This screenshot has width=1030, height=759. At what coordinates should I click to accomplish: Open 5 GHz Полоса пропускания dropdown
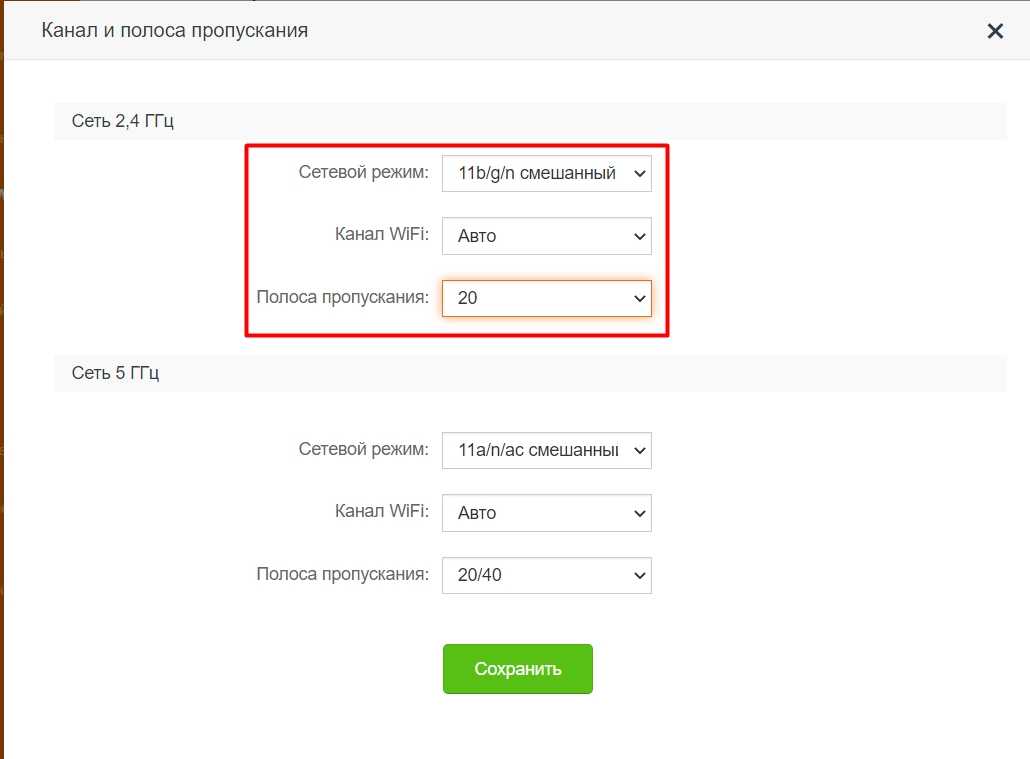[546, 575]
